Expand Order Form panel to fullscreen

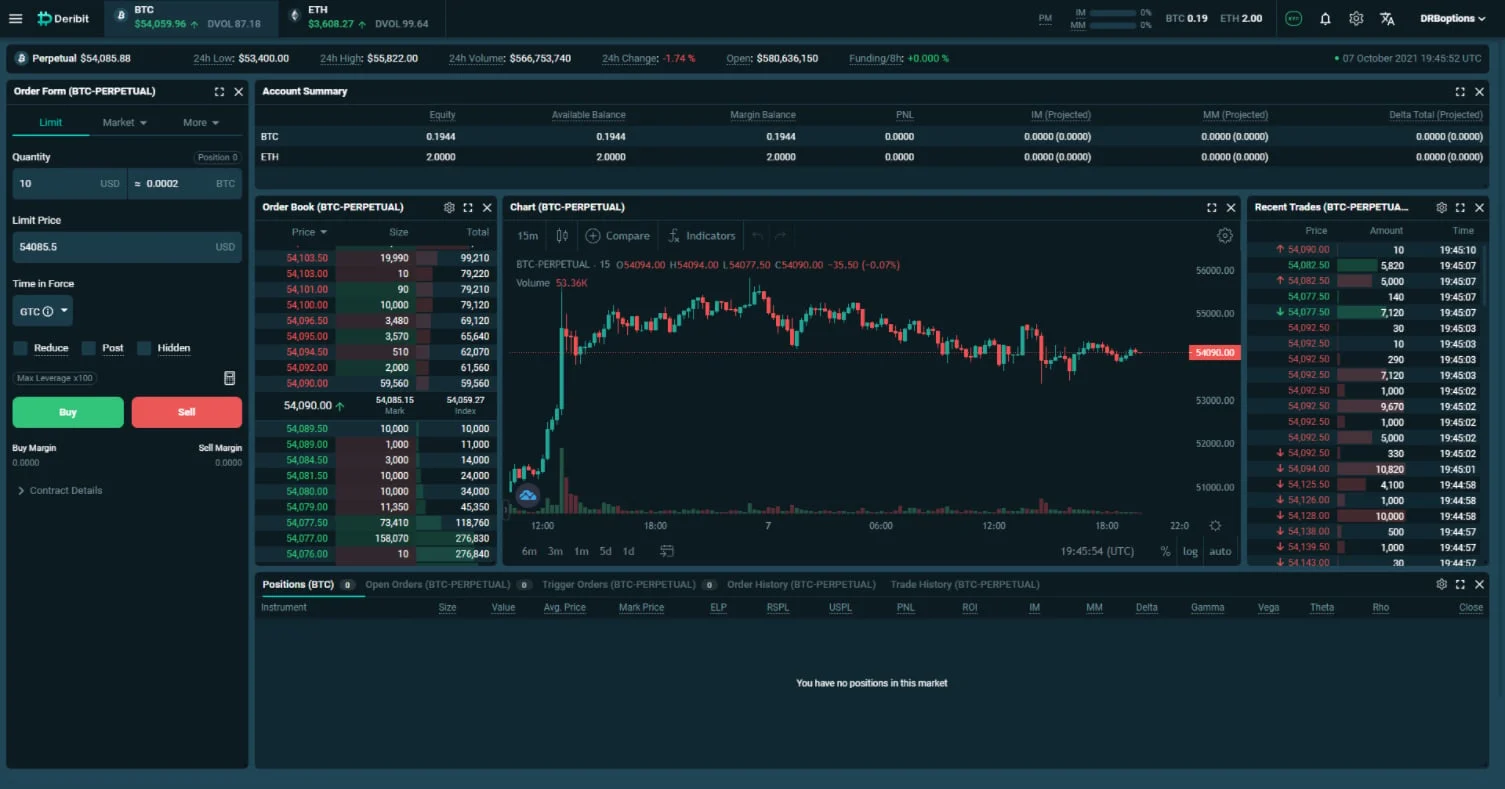coord(219,91)
